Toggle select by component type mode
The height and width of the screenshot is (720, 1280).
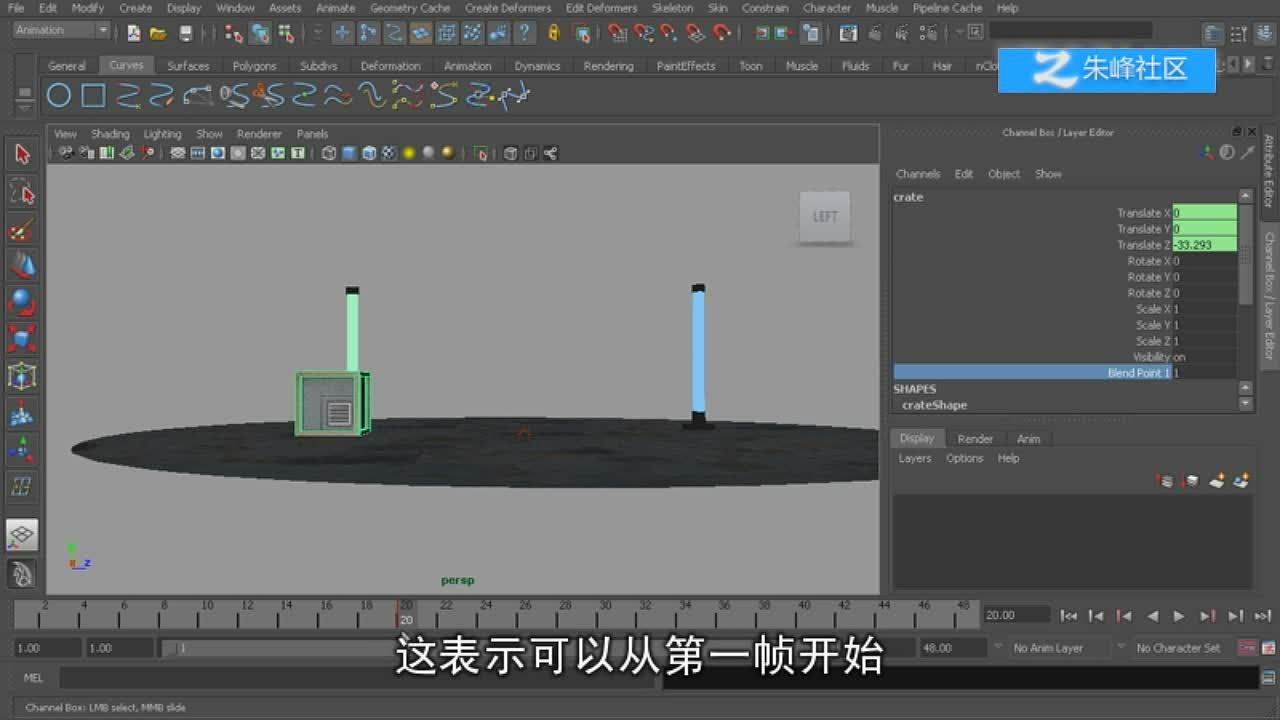click(x=286, y=33)
